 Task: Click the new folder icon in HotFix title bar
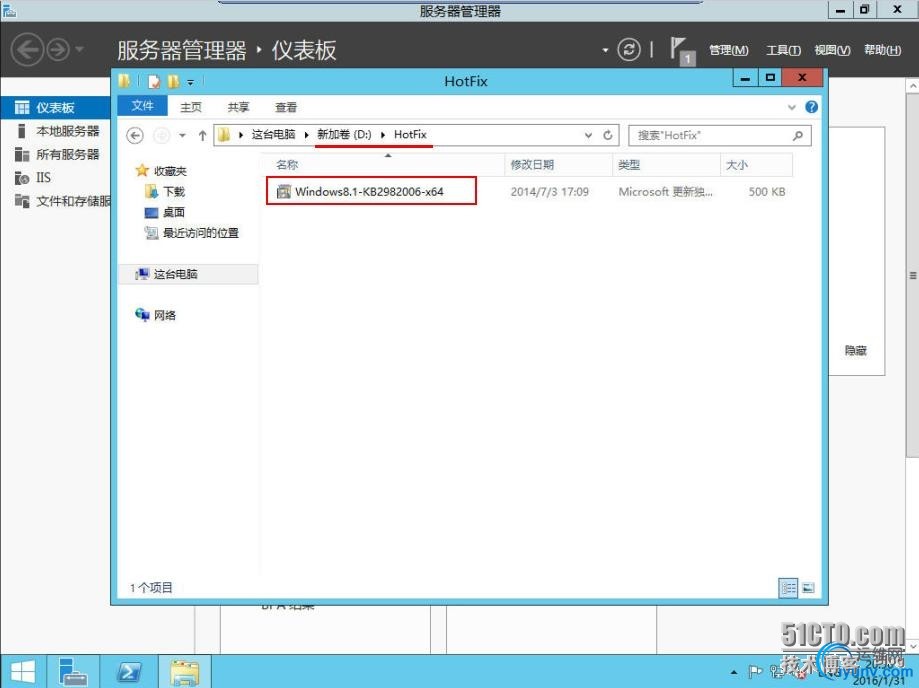coord(173,81)
